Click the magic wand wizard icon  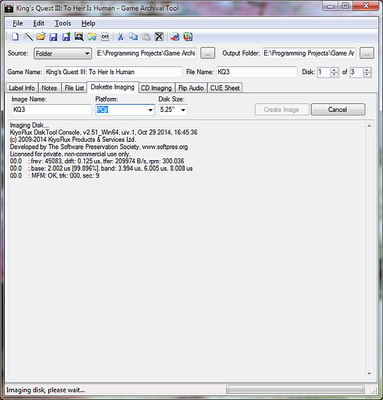tap(28, 37)
